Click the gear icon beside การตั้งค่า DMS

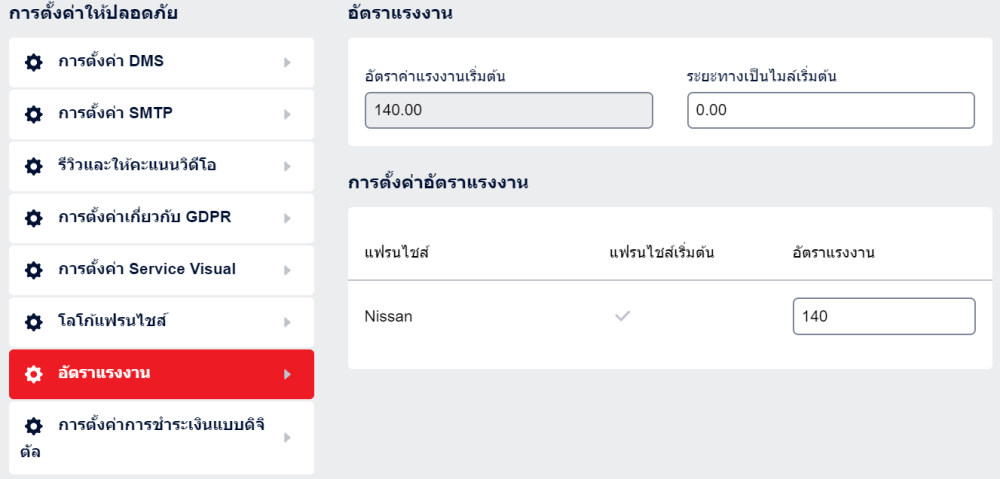point(34,62)
